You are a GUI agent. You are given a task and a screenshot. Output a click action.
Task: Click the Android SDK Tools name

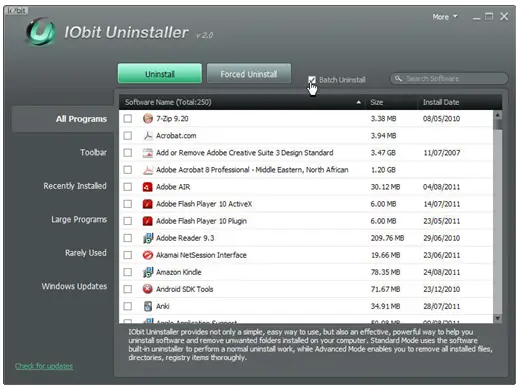click(x=184, y=289)
